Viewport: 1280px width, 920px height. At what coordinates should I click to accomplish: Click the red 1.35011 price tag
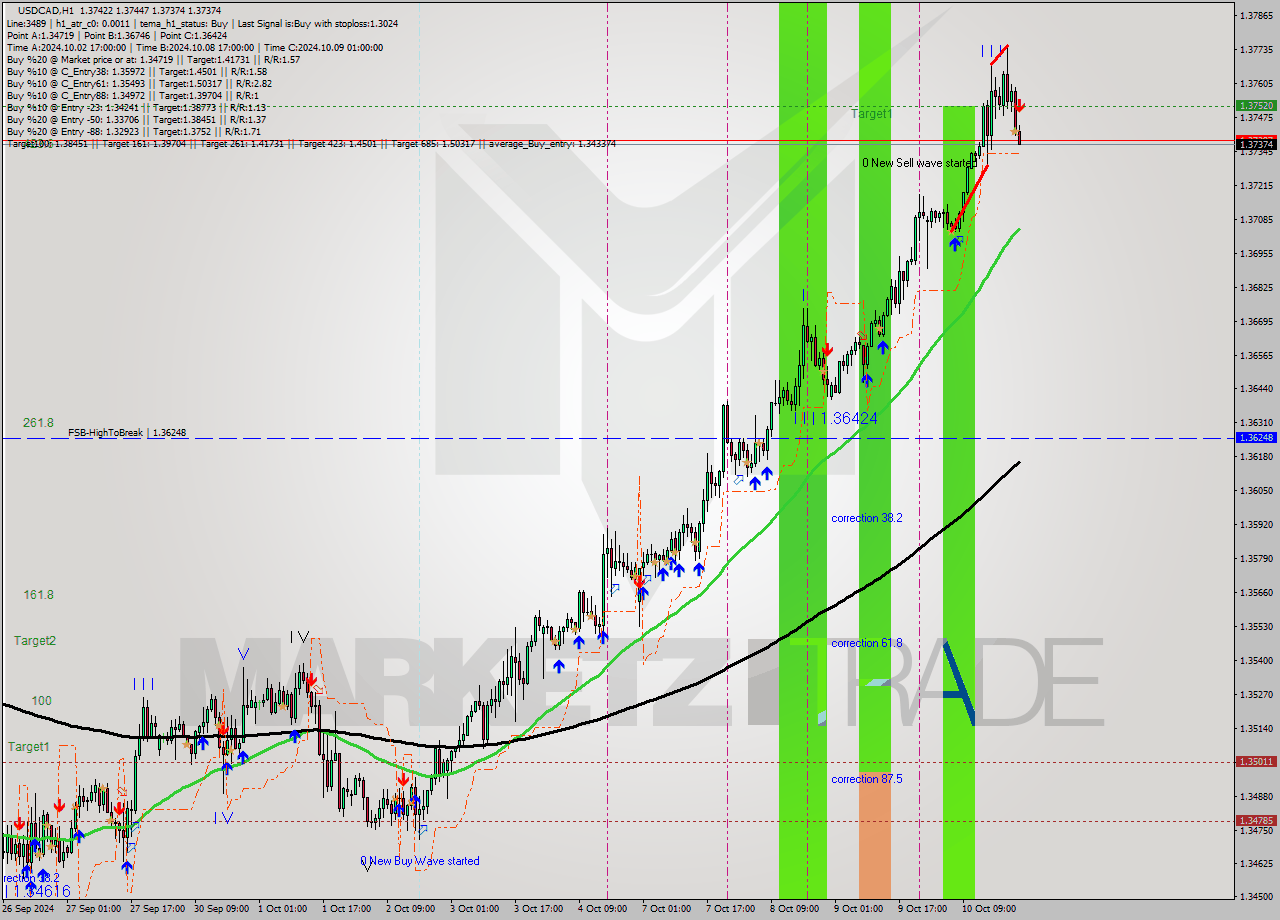click(1256, 762)
